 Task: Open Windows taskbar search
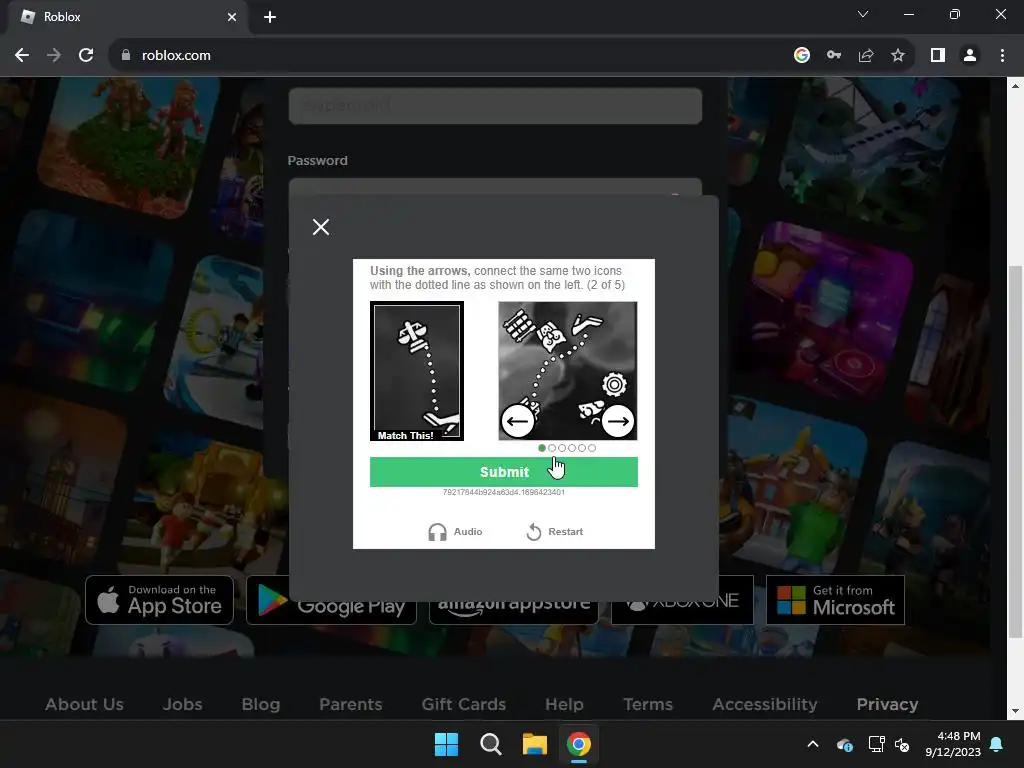click(x=490, y=744)
